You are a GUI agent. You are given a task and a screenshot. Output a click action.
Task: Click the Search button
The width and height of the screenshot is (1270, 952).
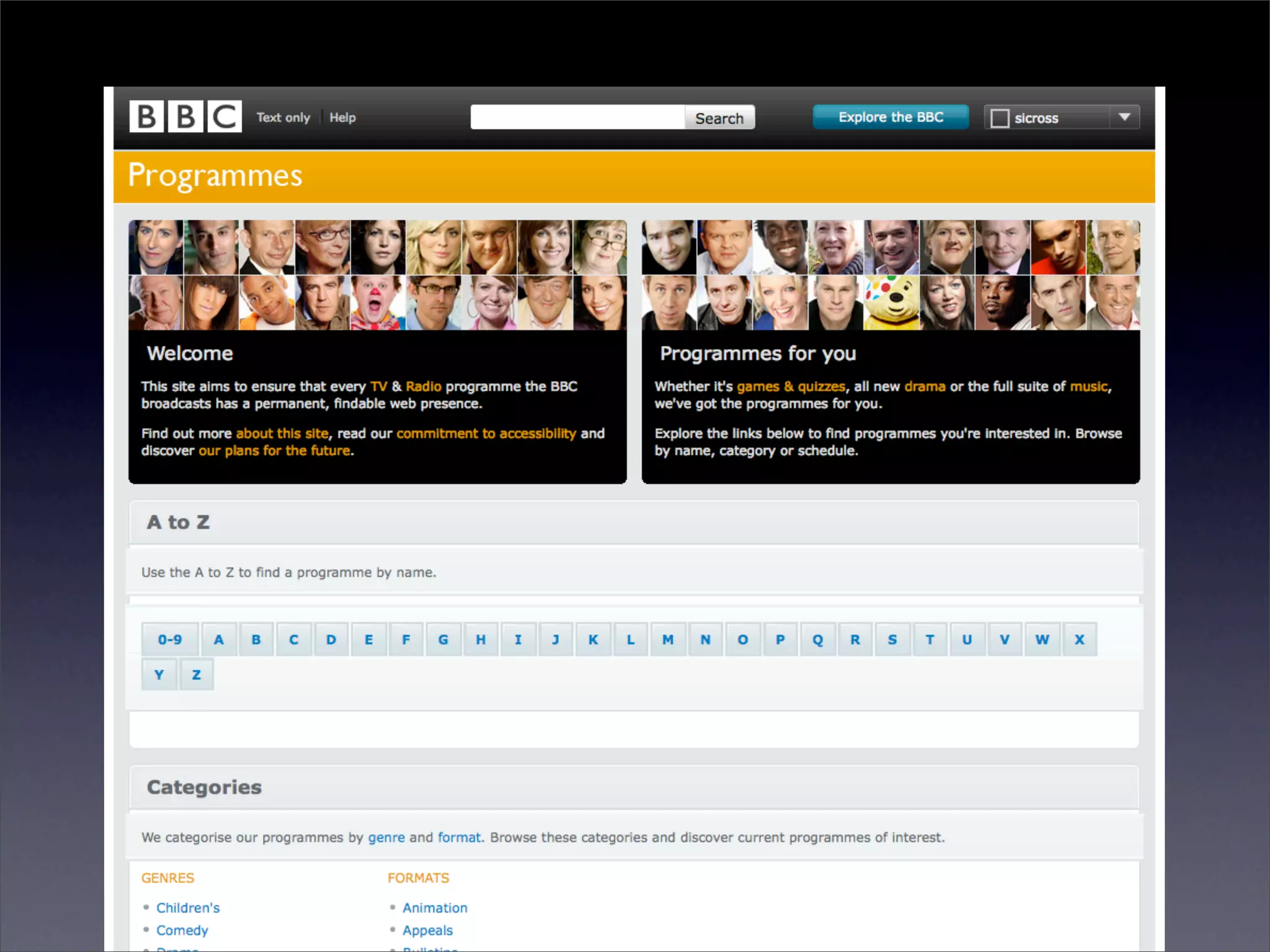pos(719,118)
